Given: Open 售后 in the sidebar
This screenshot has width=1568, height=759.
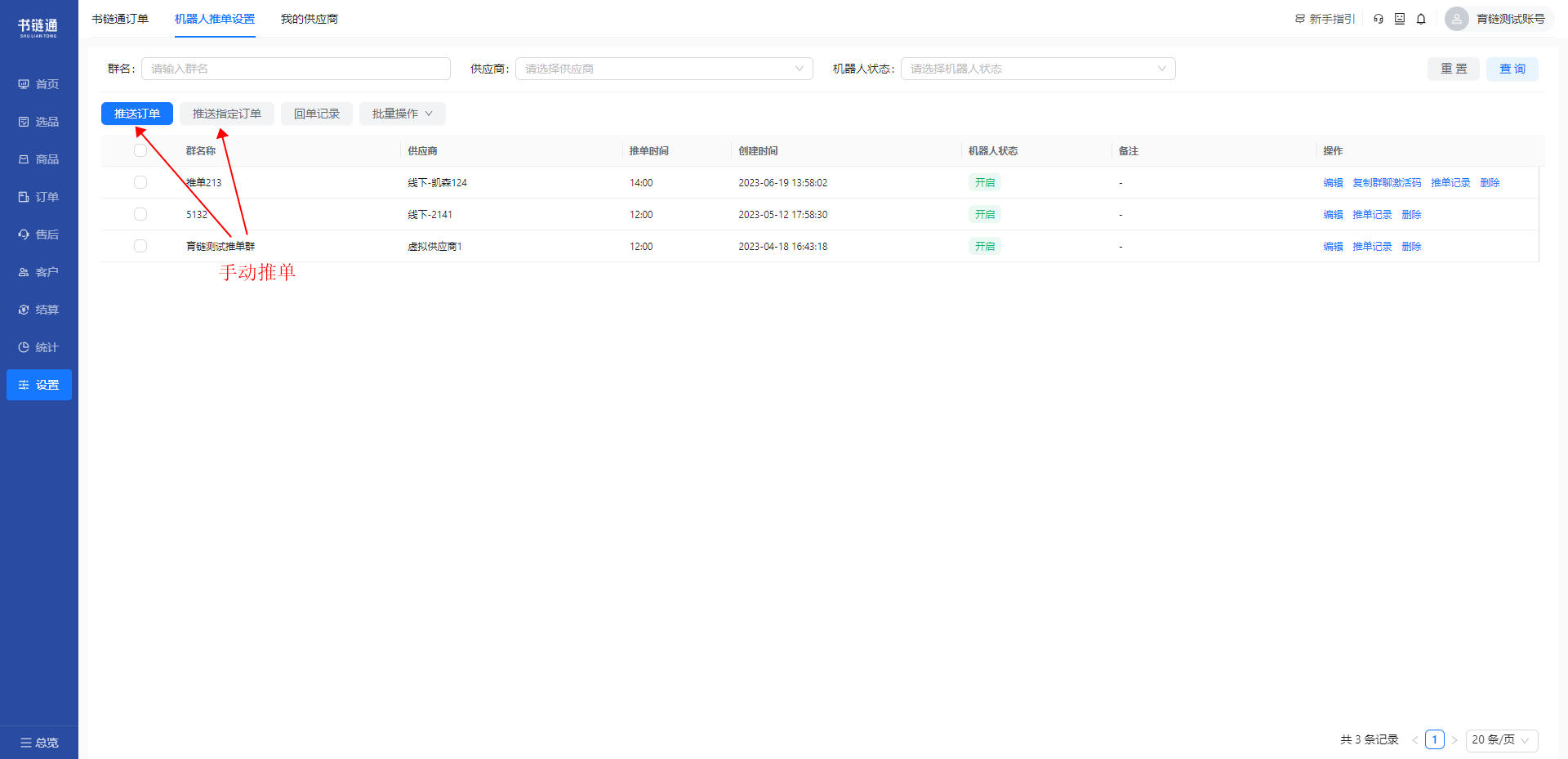Looking at the screenshot, I should pos(38,234).
